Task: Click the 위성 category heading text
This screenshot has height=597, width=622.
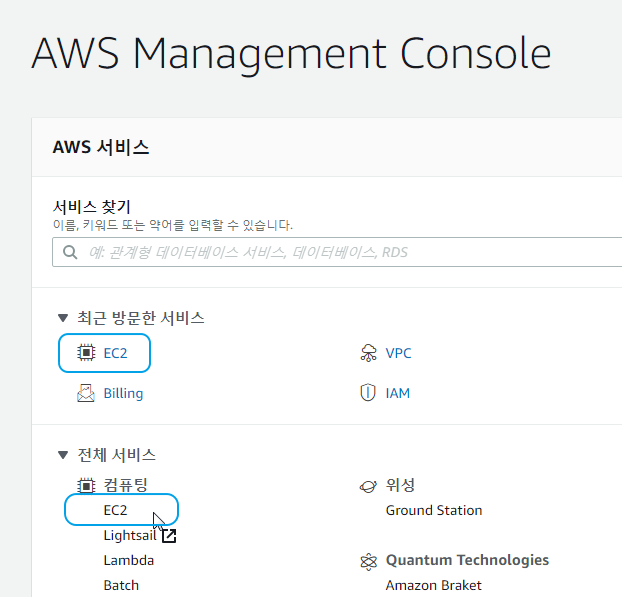Action: [400, 485]
